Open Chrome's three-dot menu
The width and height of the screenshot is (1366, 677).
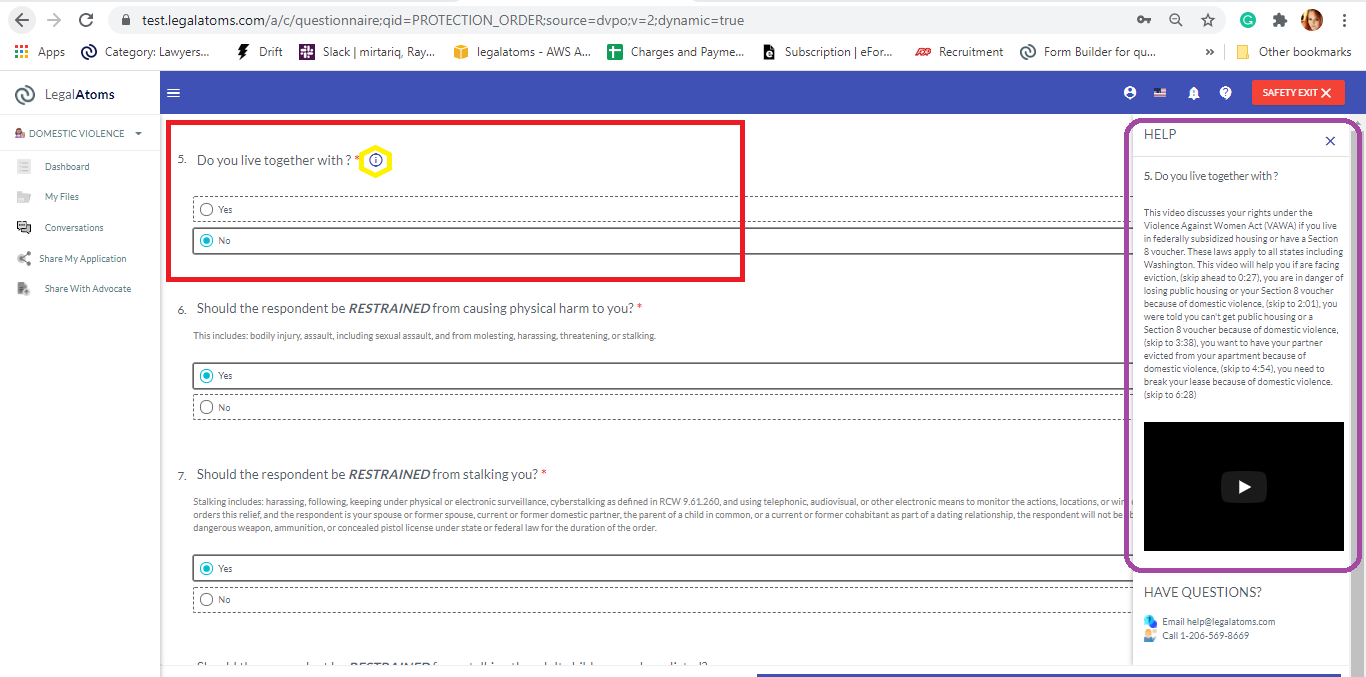[x=1347, y=20]
